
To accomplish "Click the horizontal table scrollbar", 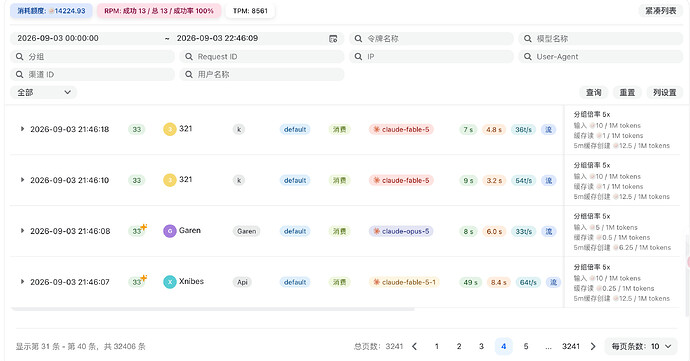I will (212, 309).
